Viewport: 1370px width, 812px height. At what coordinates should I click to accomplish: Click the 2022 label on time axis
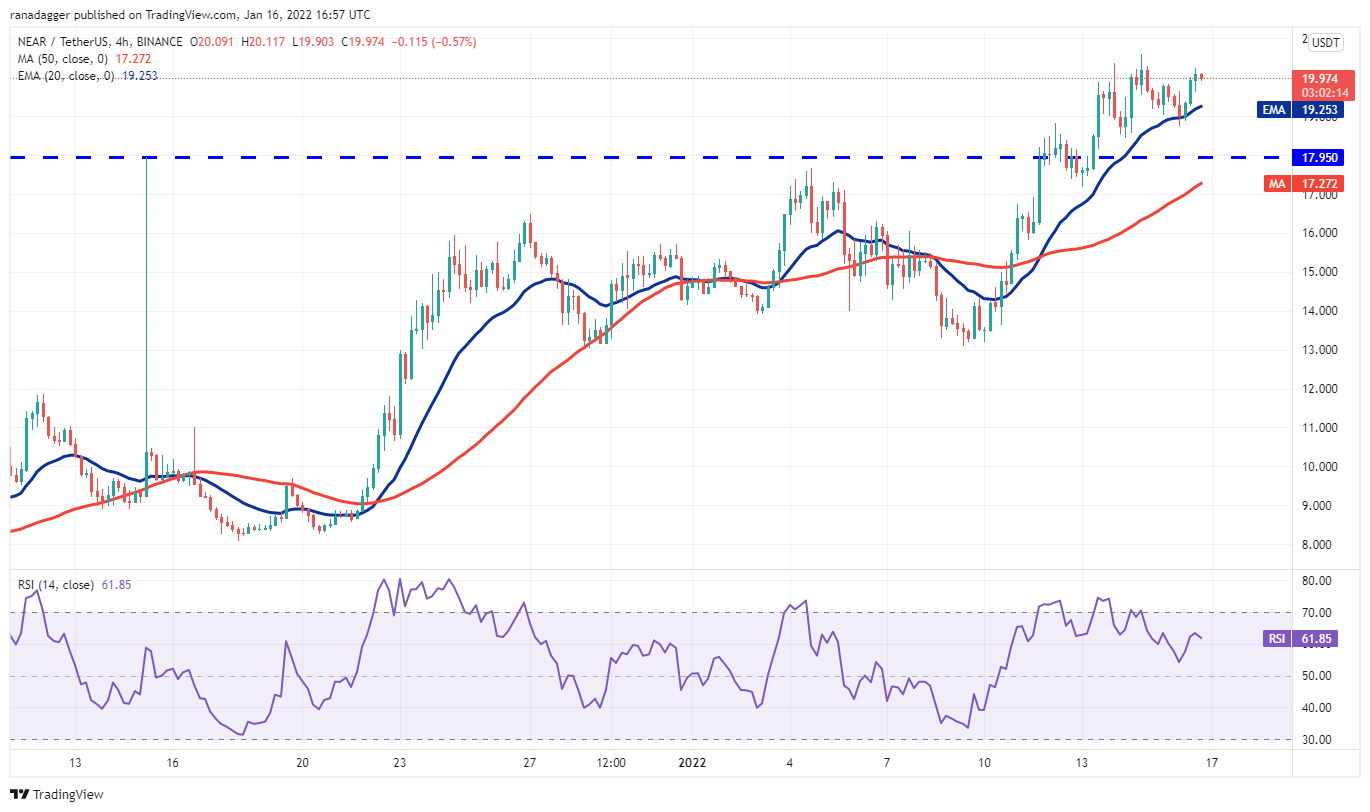[x=691, y=762]
